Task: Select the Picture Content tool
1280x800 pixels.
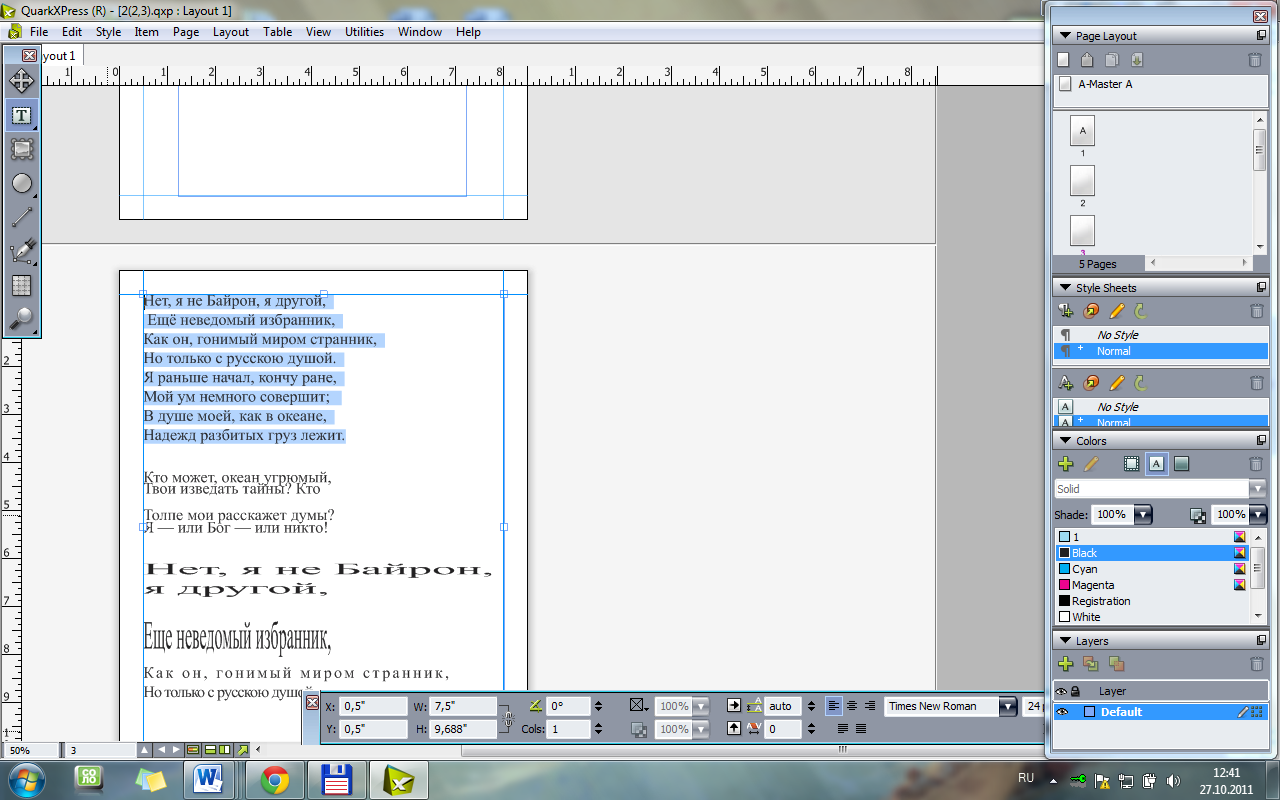Action: click(x=21, y=149)
